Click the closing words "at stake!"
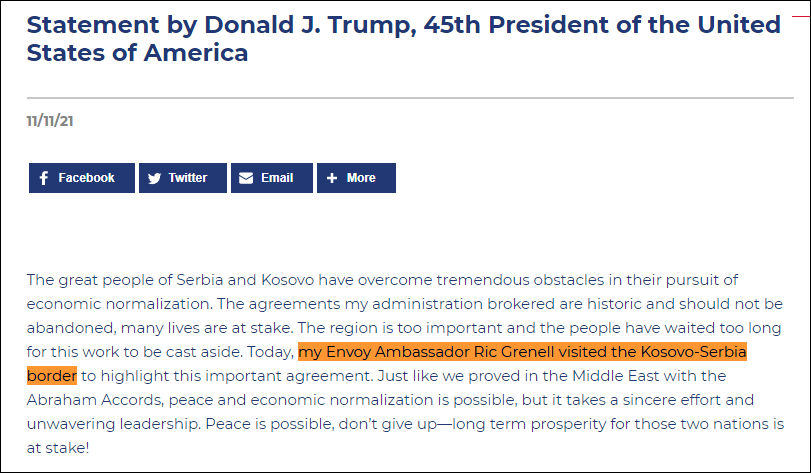The image size is (811, 473). tap(58, 448)
